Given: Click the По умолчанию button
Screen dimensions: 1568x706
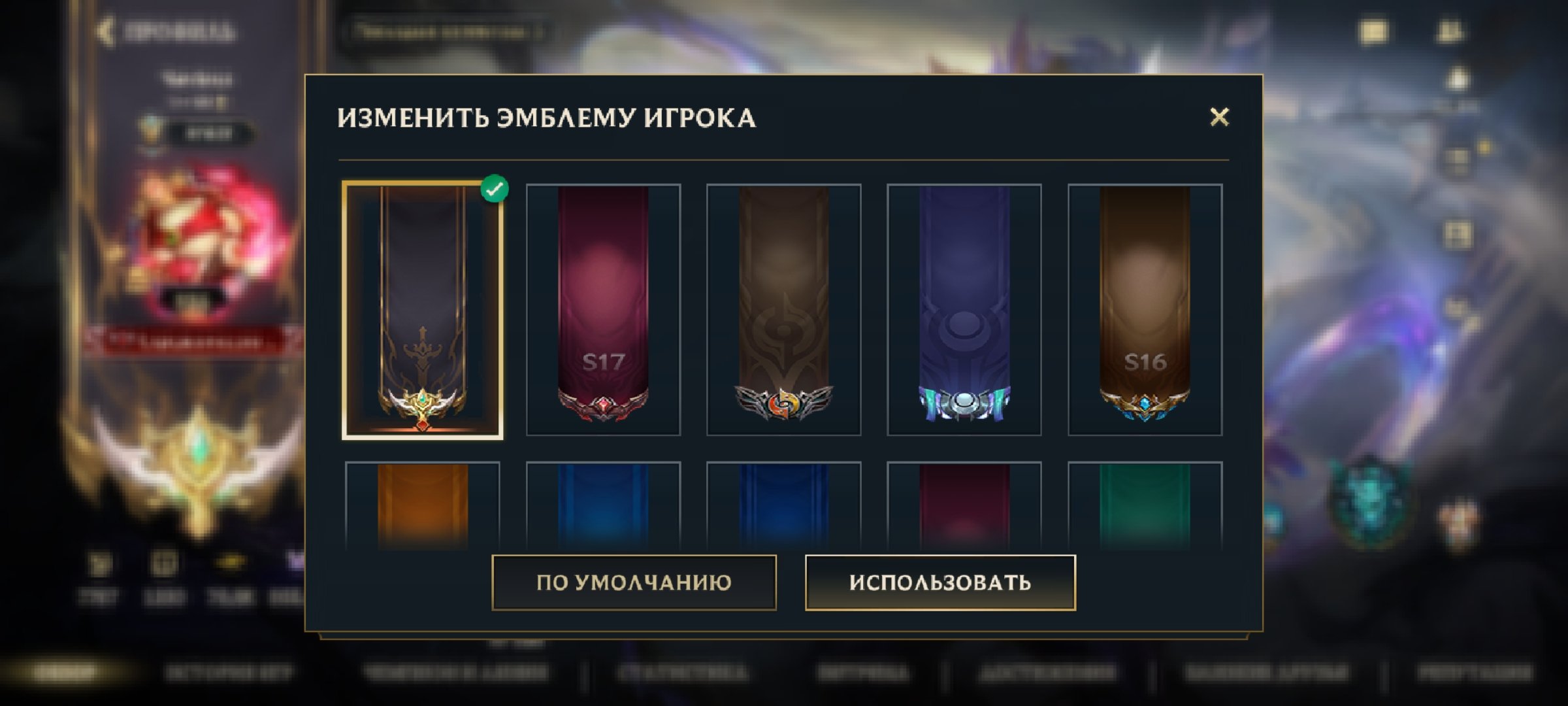Looking at the screenshot, I should click(x=634, y=582).
